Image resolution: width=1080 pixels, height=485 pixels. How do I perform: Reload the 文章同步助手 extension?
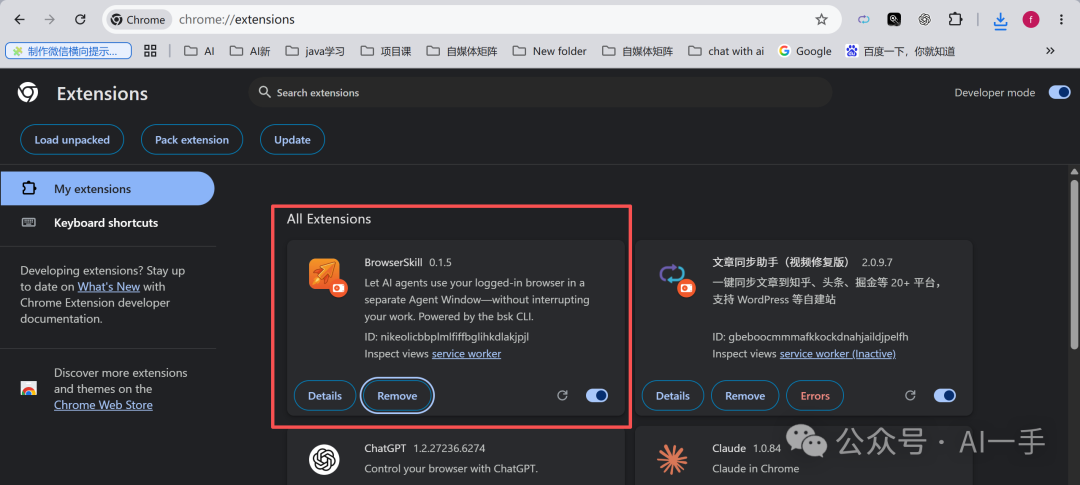pos(910,395)
